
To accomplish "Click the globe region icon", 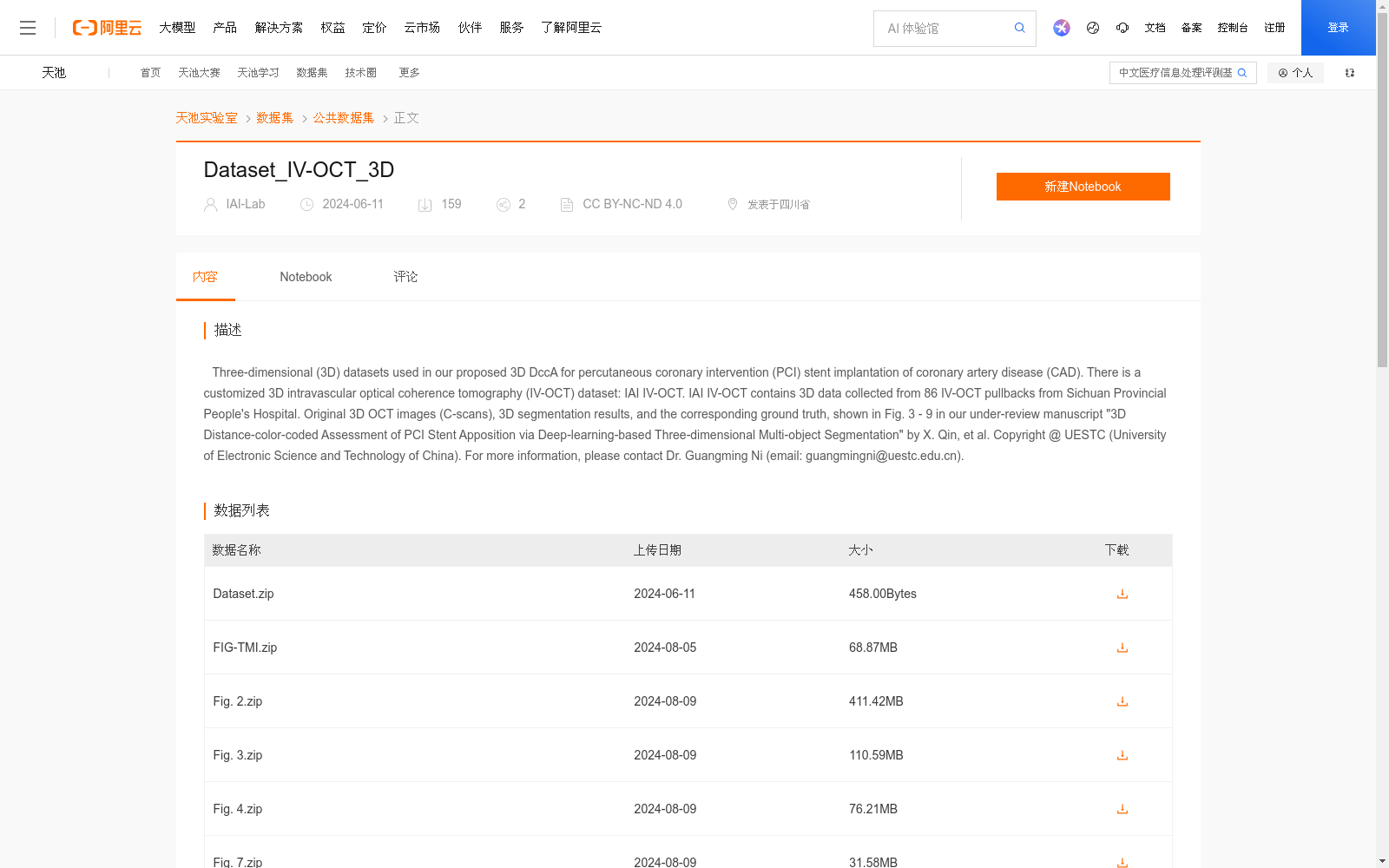I will [1093, 28].
